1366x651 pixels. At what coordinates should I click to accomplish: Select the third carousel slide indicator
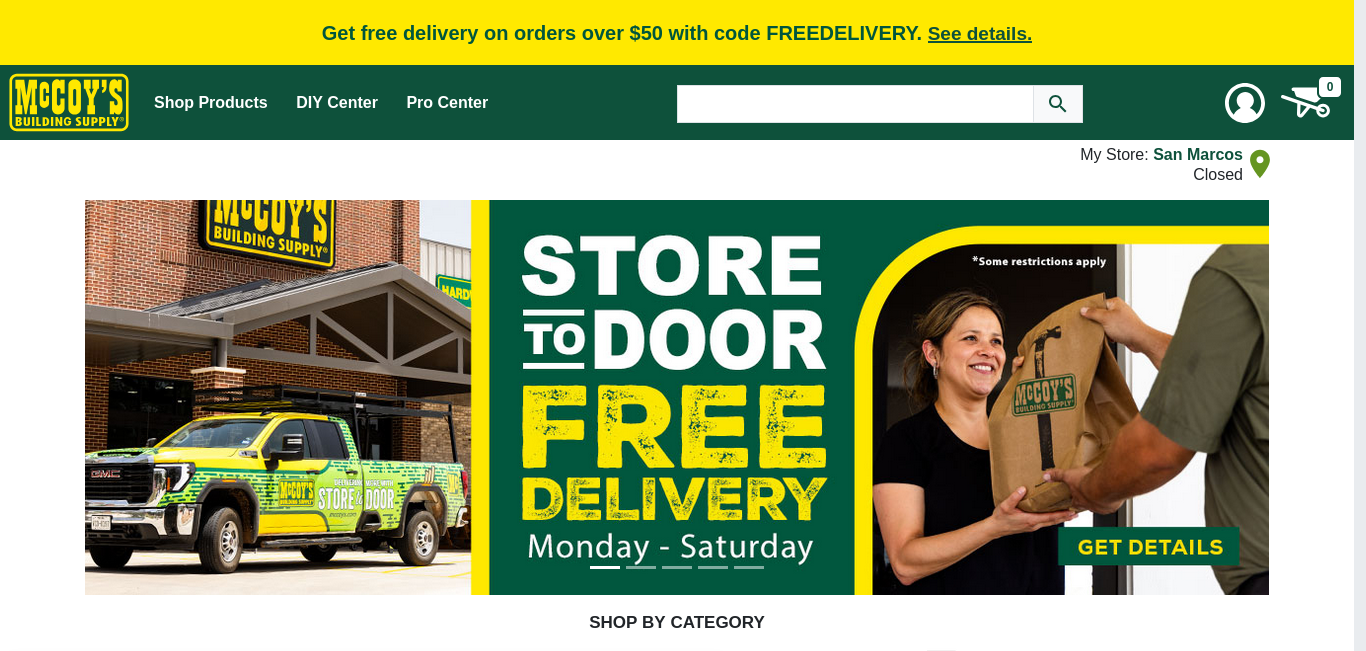point(677,567)
